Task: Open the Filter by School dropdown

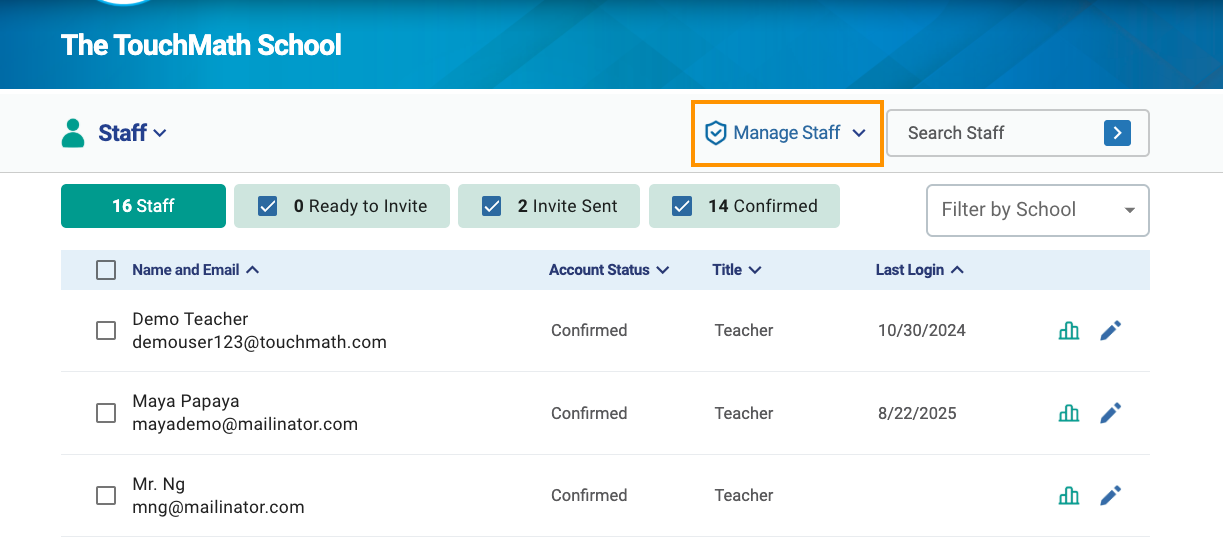Action: pos(1038,210)
